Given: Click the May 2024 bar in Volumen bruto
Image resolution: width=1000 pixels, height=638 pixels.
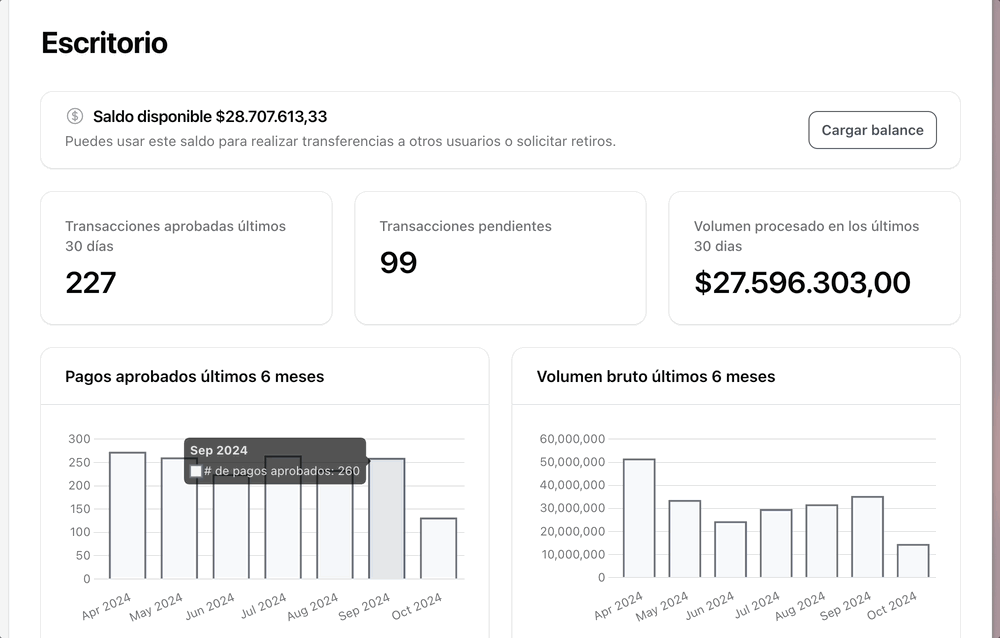Looking at the screenshot, I should point(684,539).
